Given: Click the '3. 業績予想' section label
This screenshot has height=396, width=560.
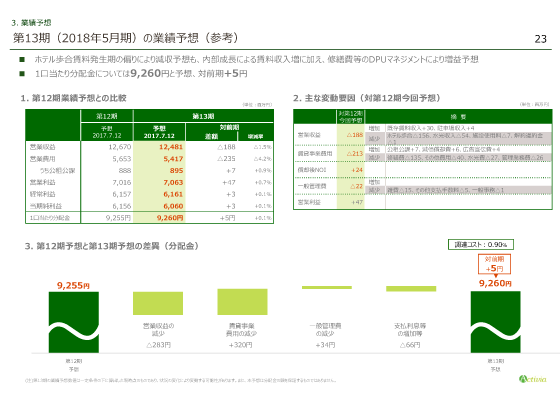Looking at the screenshot, I should 31,23.
